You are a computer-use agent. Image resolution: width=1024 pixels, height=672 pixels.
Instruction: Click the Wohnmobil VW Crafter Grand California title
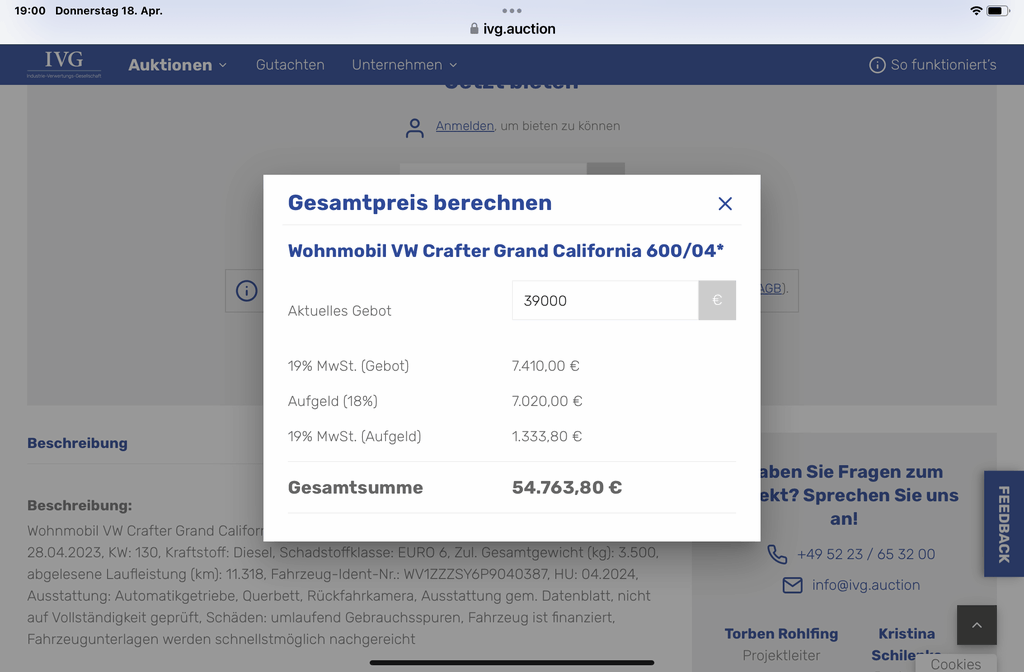click(x=506, y=251)
